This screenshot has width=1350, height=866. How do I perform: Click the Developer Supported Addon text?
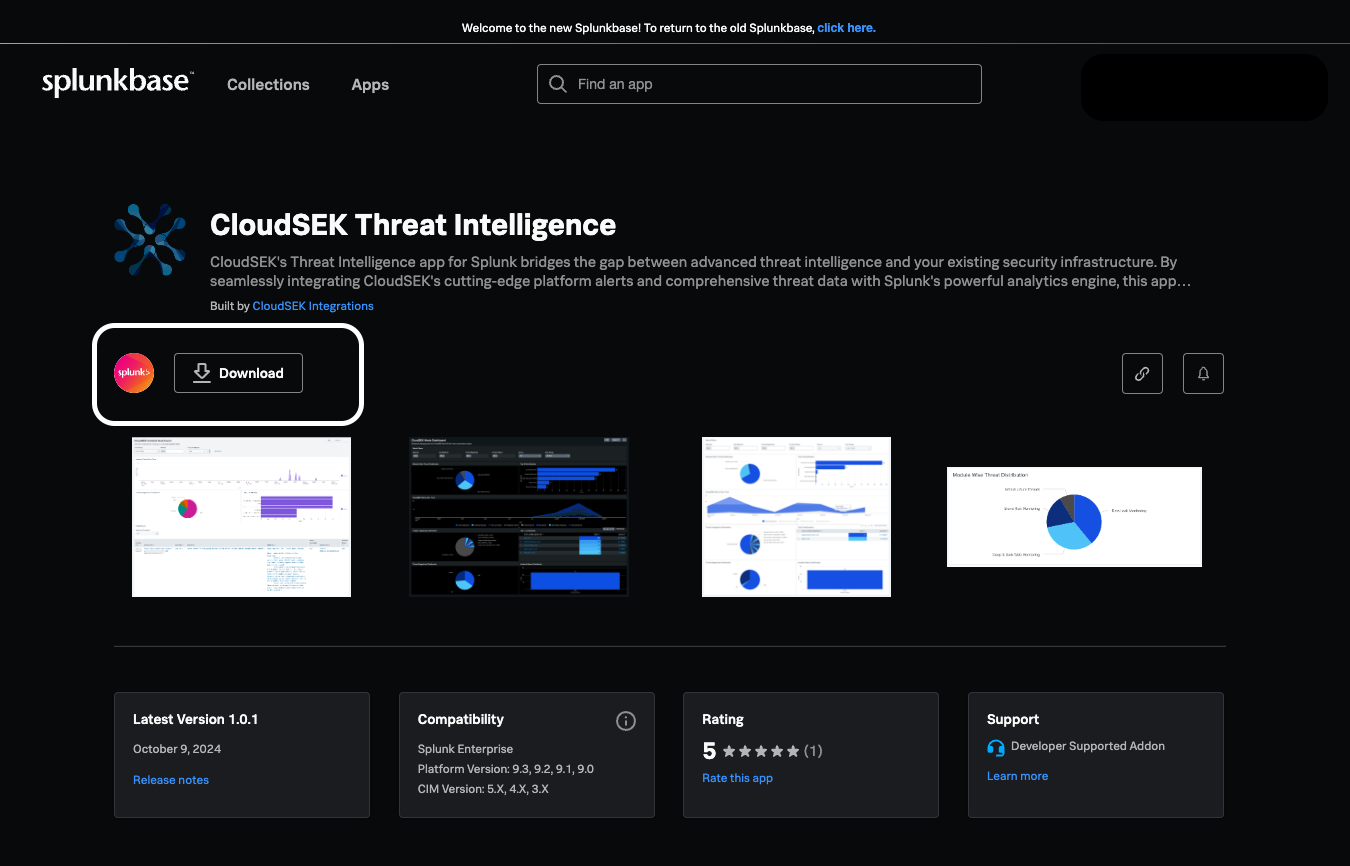[1088, 746]
